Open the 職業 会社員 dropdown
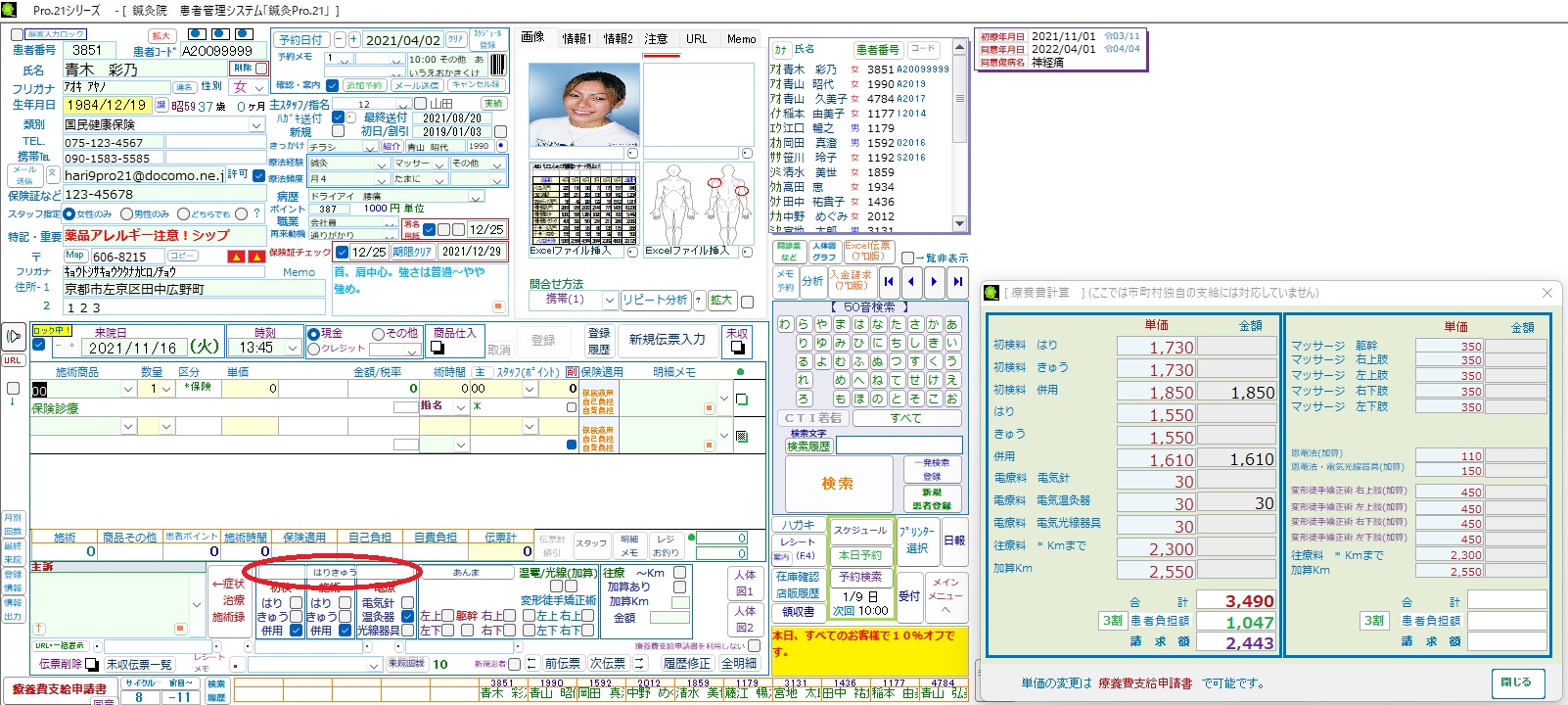Viewport: 1568px width, 705px height. point(390,223)
